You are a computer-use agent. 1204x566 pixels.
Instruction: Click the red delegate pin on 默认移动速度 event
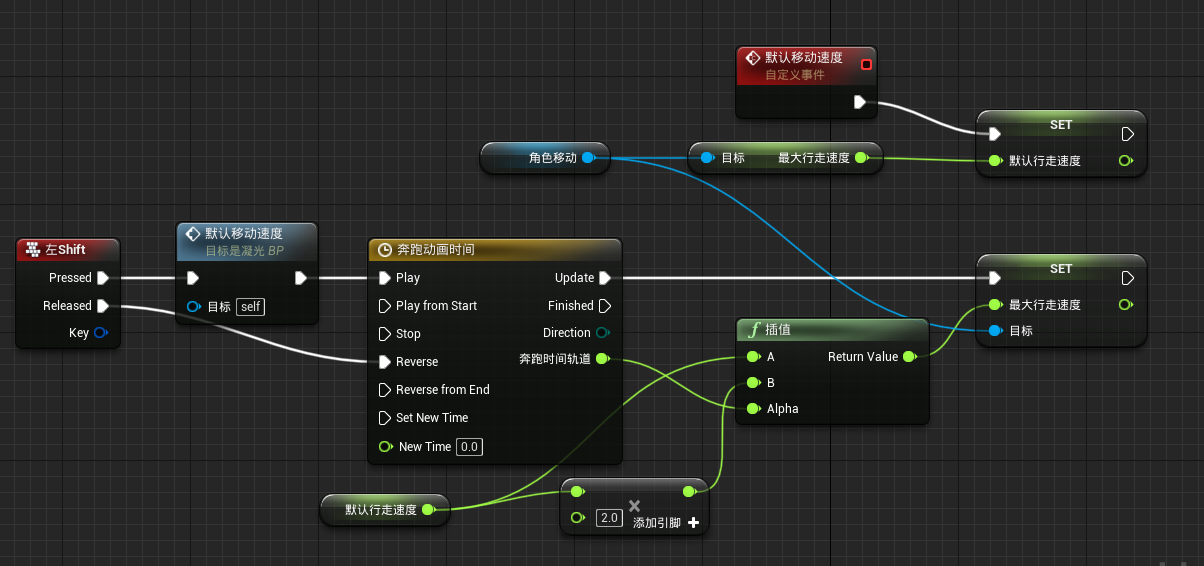pyautogui.click(x=866, y=64)
